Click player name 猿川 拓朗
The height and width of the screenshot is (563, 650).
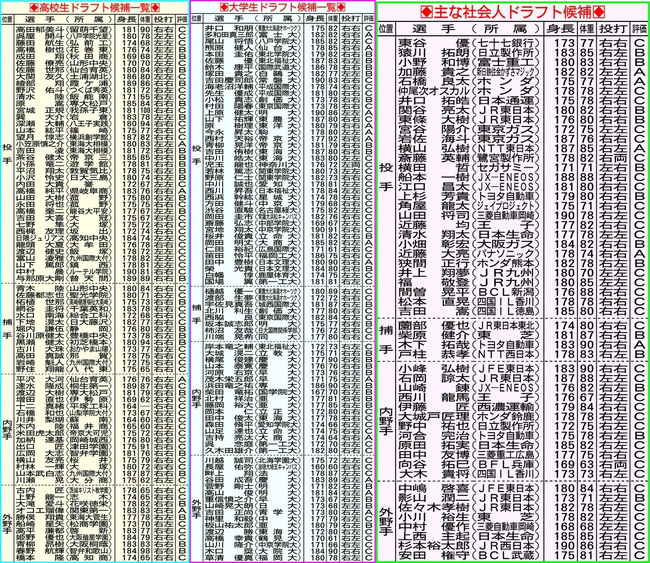tap(434, 53)
